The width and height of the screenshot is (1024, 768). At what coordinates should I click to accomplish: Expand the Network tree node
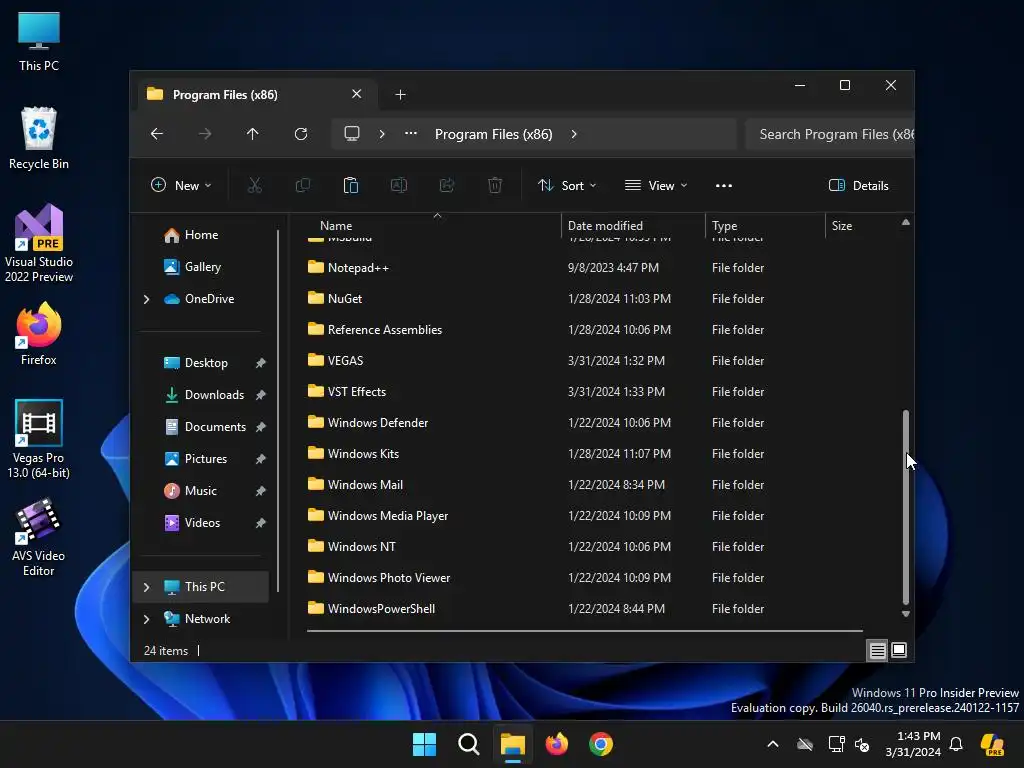click(x=146, y=619)
